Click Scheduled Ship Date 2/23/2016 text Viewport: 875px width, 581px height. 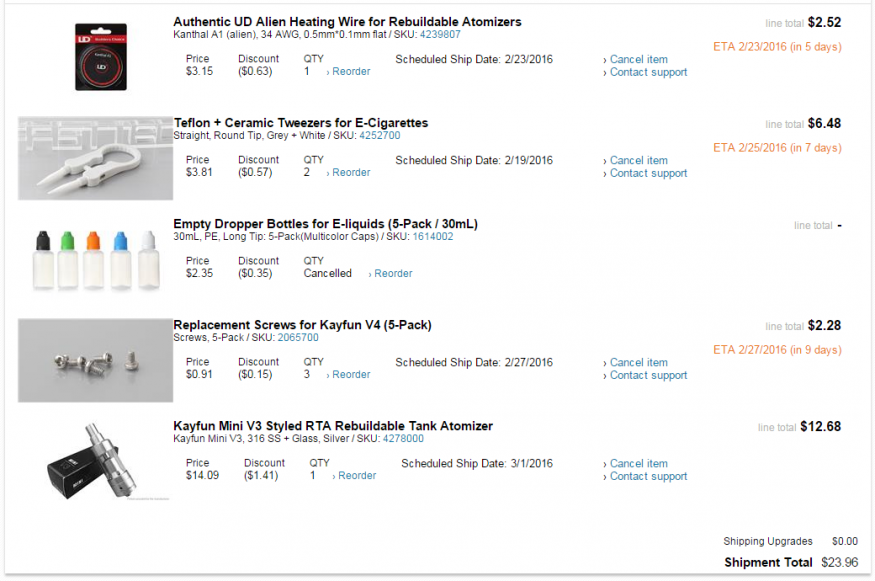(x=474, y=59)
